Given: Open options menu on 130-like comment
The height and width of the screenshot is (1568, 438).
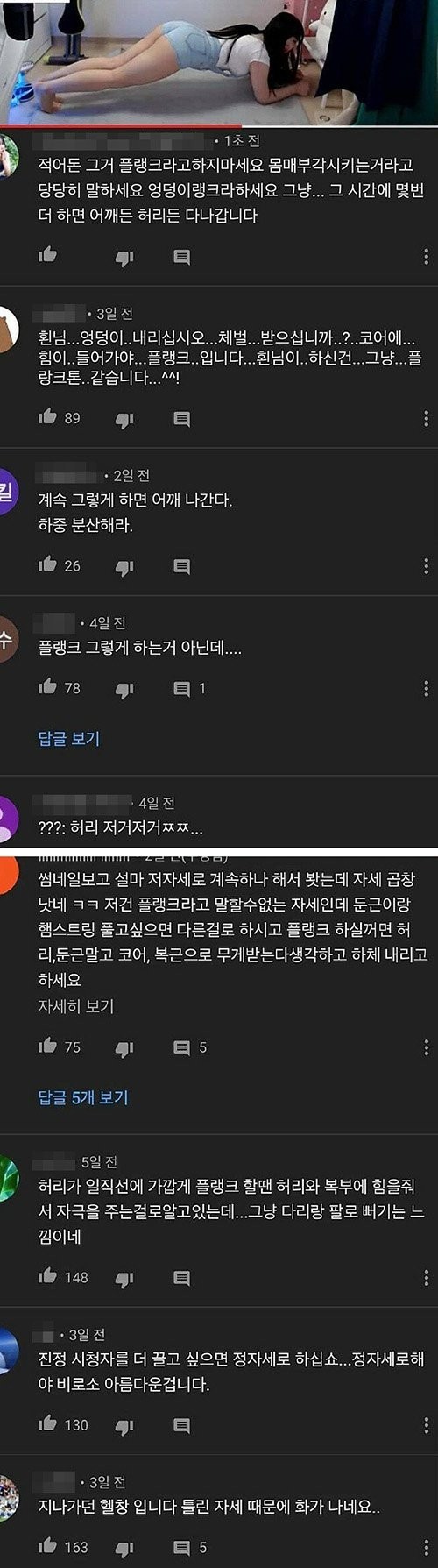Looking at the screenshot, I should 426,1425.
